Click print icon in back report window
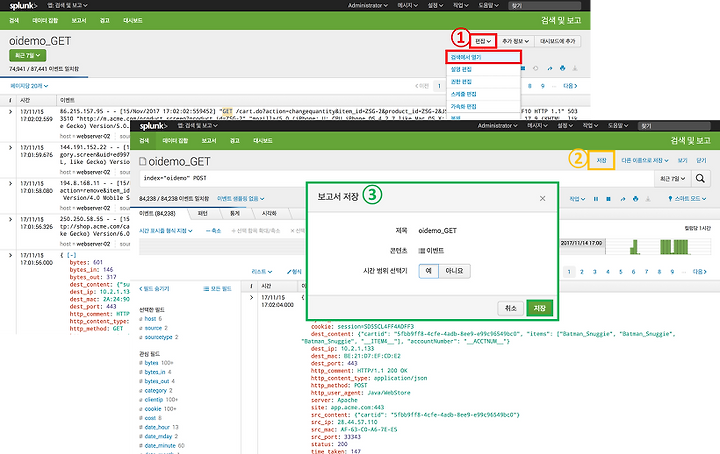 (562, 68)
